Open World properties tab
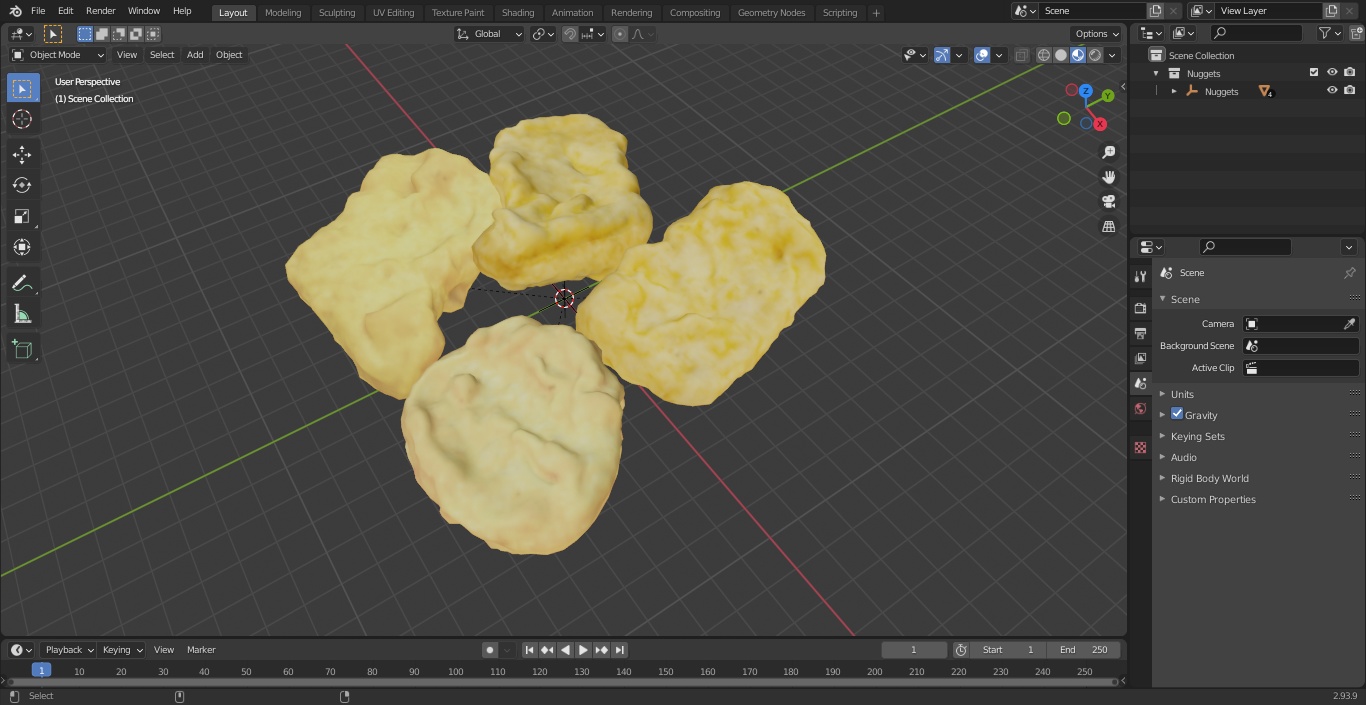This screenshot has width=1366, height=705. click(x=1140, y=408)
